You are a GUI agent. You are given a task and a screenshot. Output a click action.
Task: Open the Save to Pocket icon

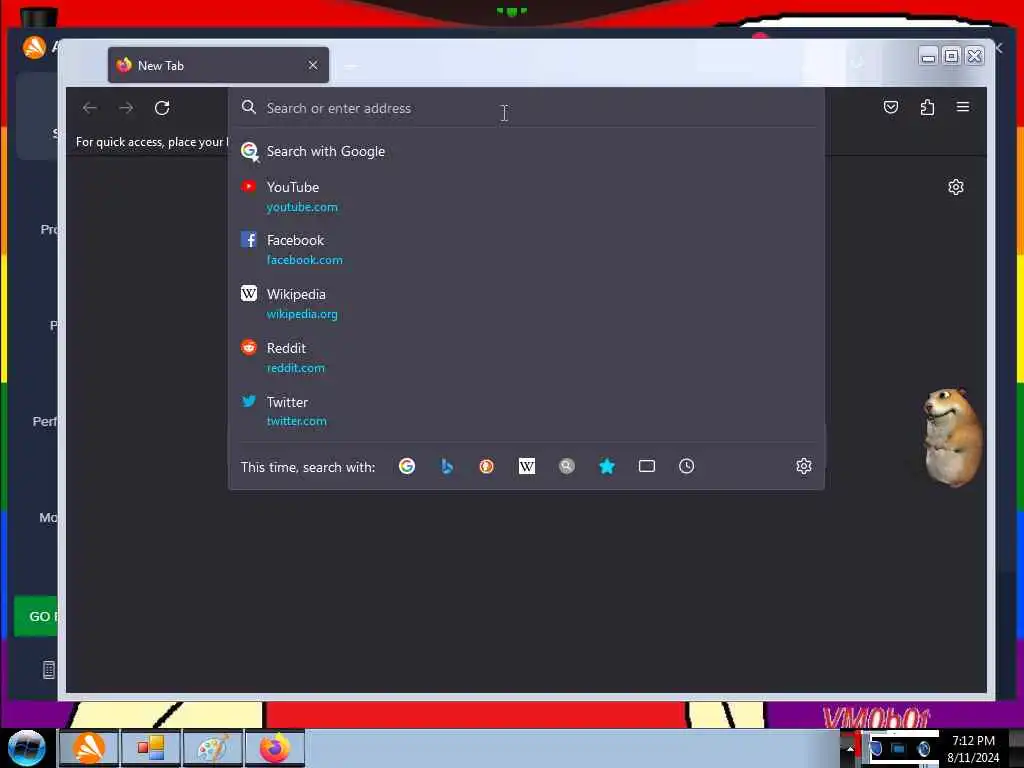[891, 107]
